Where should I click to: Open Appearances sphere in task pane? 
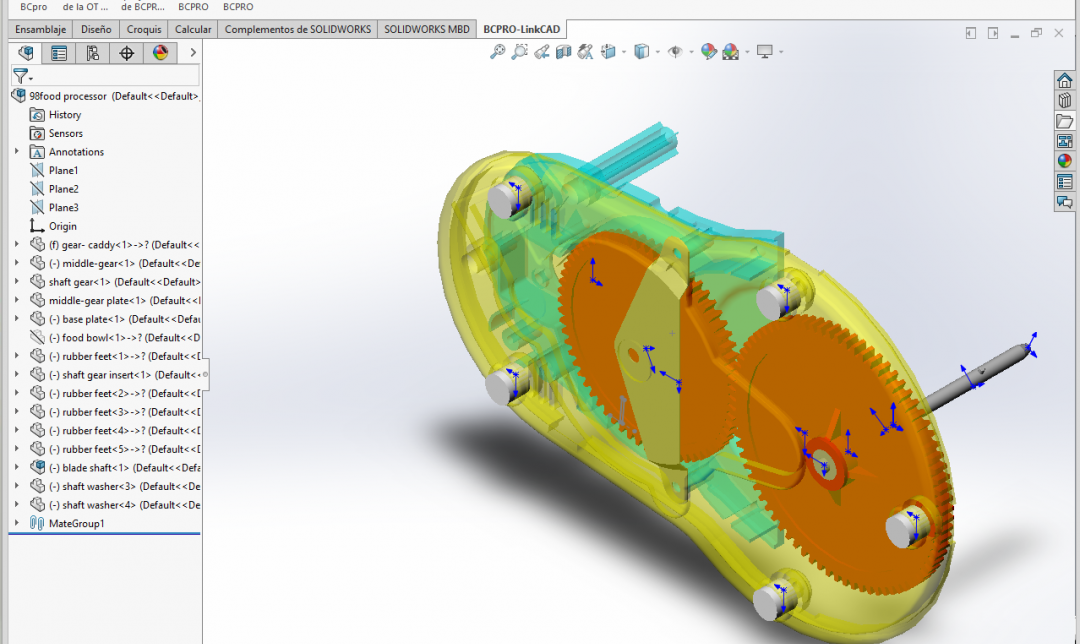1064,161
